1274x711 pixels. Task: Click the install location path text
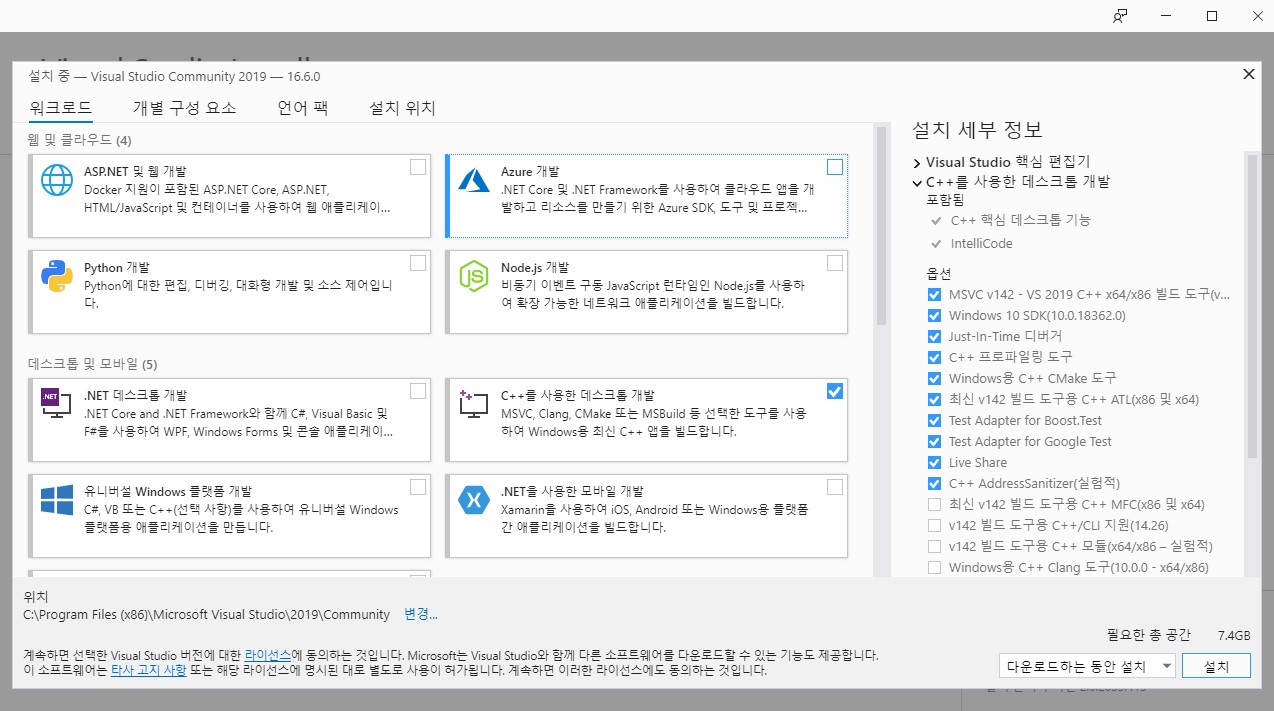pyautogui.click(x=206, y=614)
